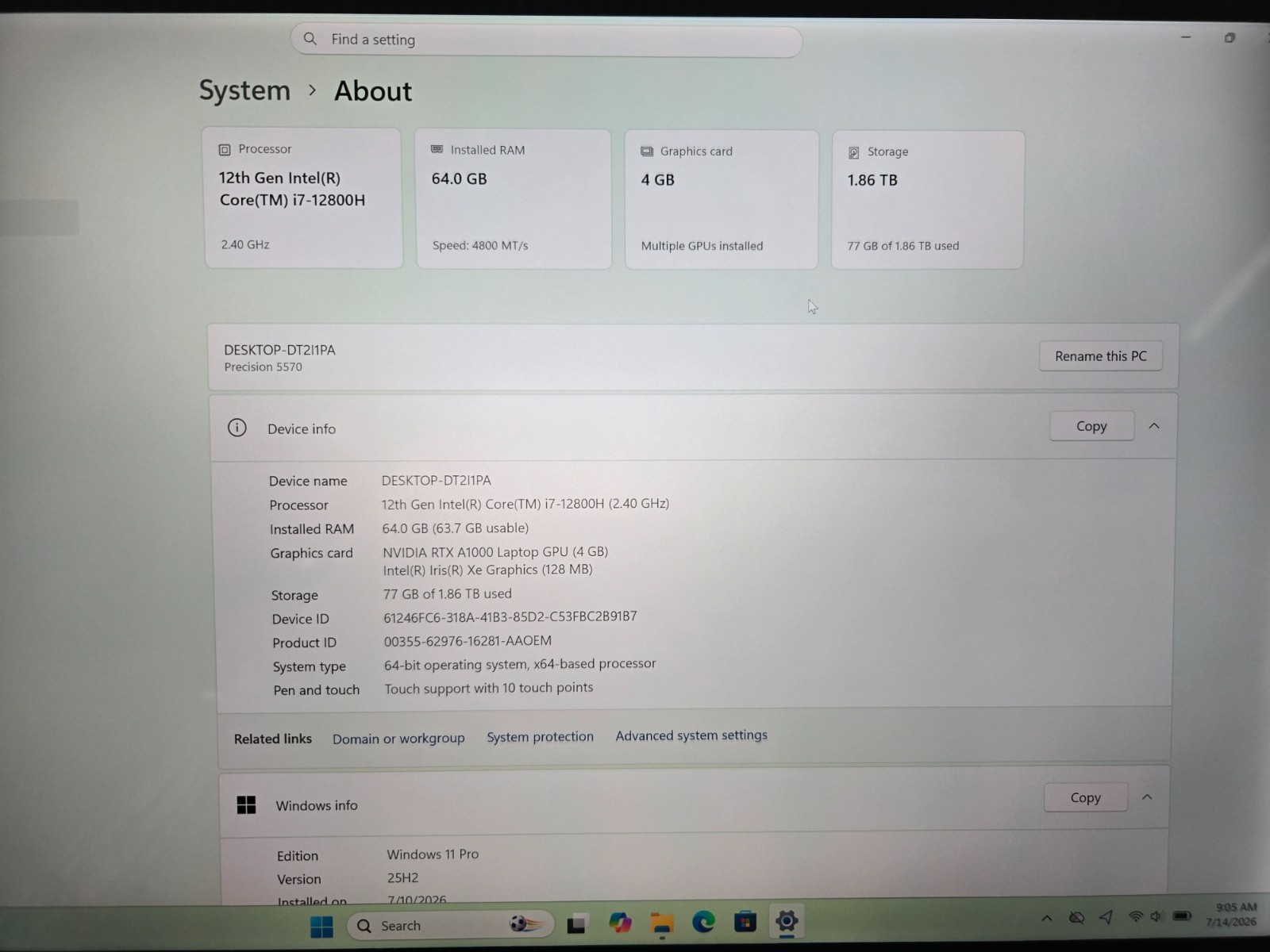The width and height of the screenshot is (1270, 952).
Task: Select Windows 11 Pro edition value
Action: (x=433, y=854)
